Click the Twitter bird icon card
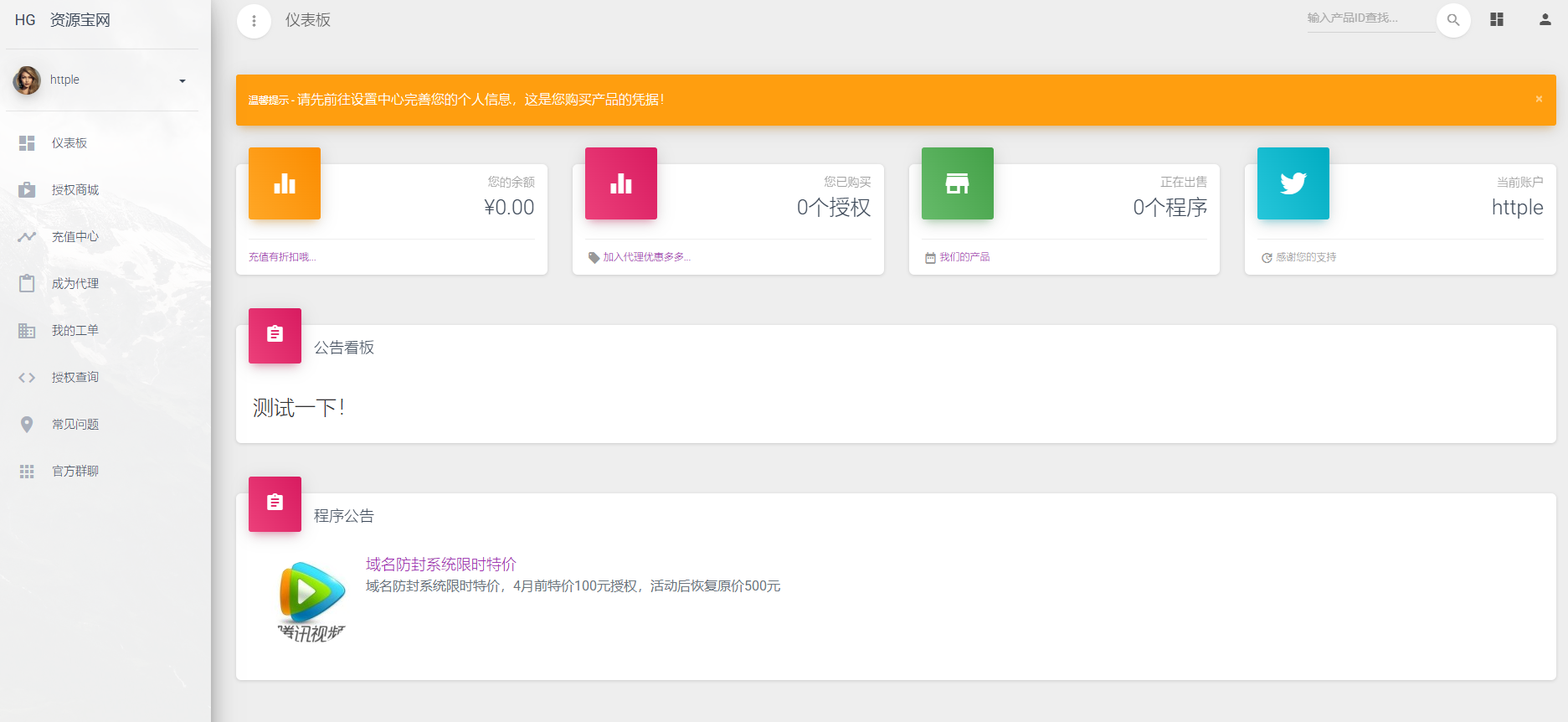The height and width of the screenshot is (722, 1568). click(x=1293, y=183)
